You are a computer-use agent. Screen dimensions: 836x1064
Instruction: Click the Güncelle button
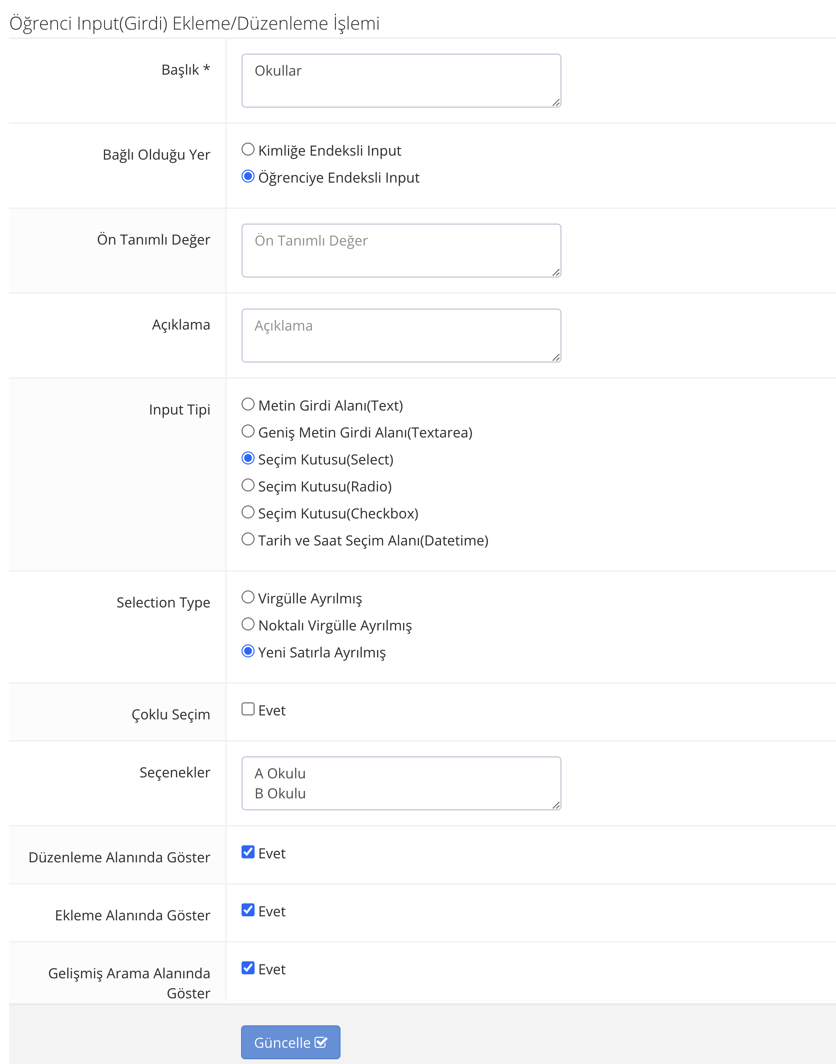point(290,1042)
